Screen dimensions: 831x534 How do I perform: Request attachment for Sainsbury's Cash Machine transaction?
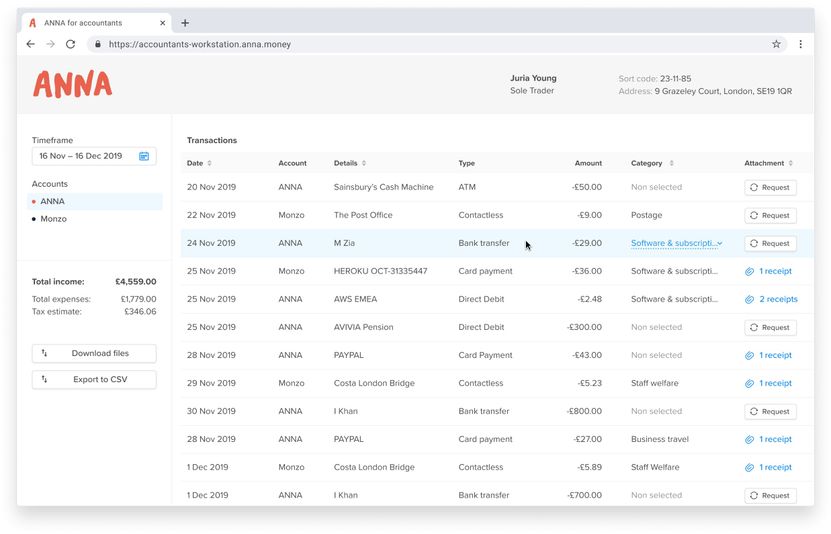[x=770, y=187]
